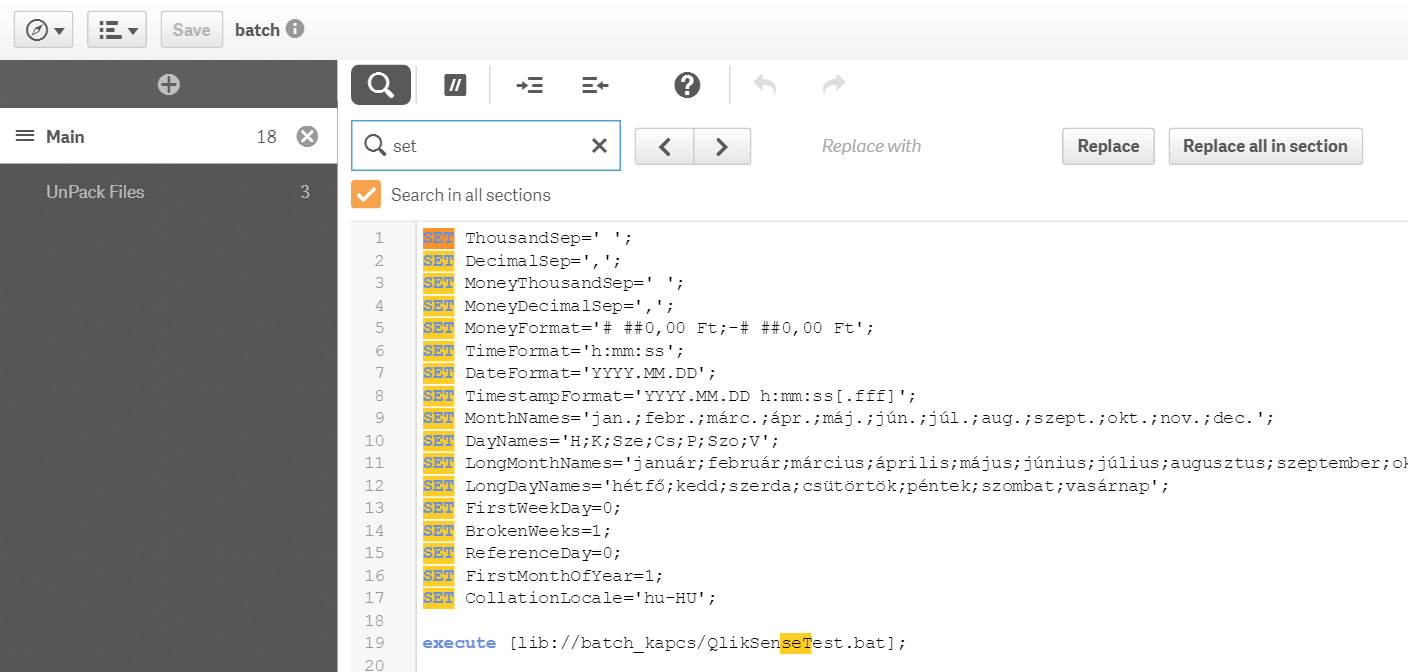The height and width of the screenshot is (672, 1408).
Task: Select the Main script section
Action: pyautogui.click(x=65, y=137)
